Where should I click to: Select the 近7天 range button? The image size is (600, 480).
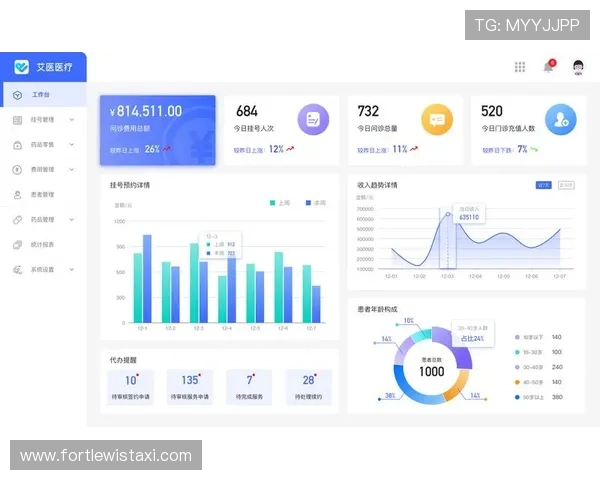544,185
